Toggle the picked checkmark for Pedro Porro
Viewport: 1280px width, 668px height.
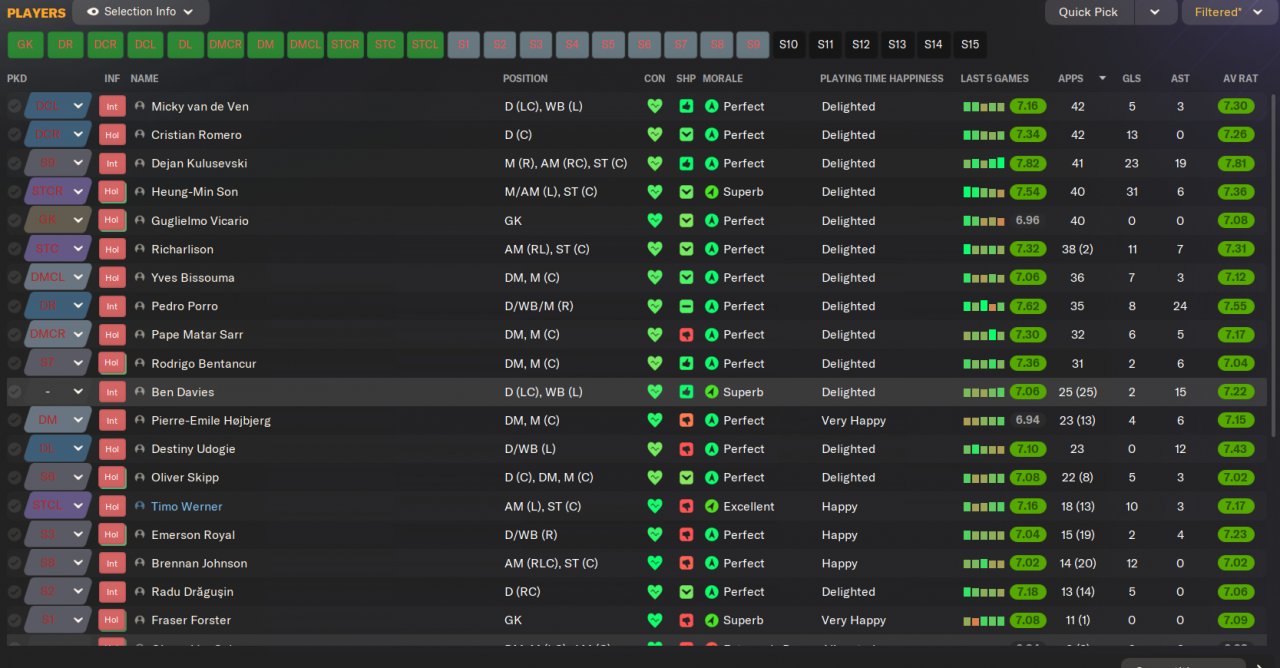(14, 306)
